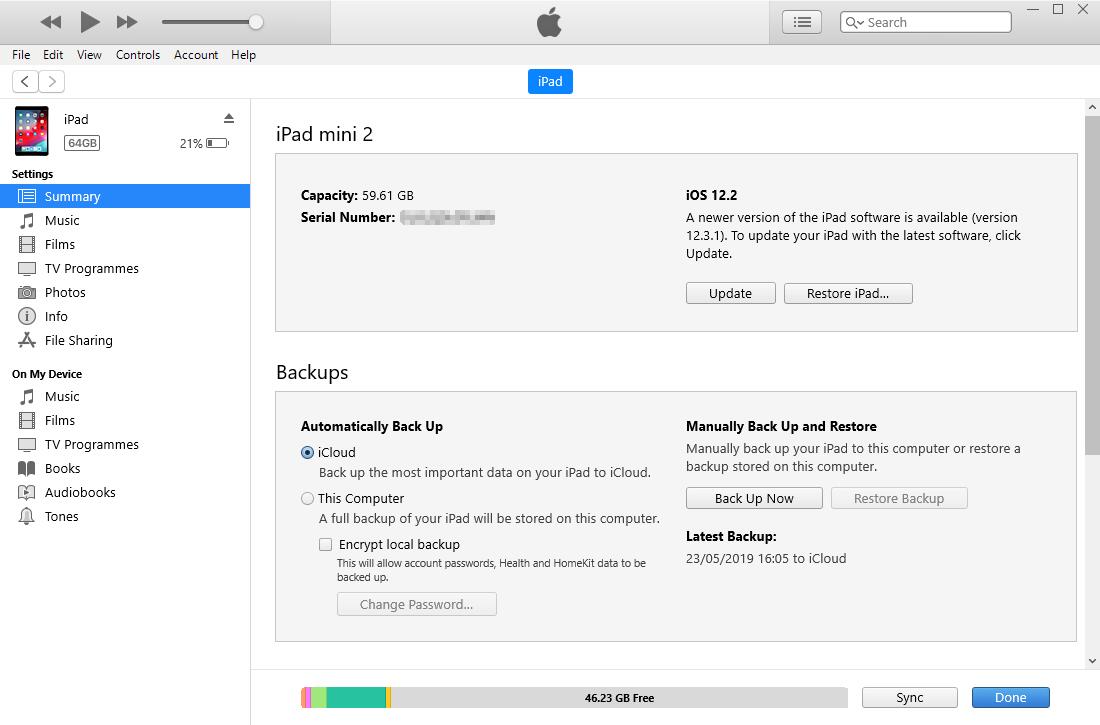Open Music icon under On My Device
Viewport: 1100px width, 725px height.
point(27,397)
